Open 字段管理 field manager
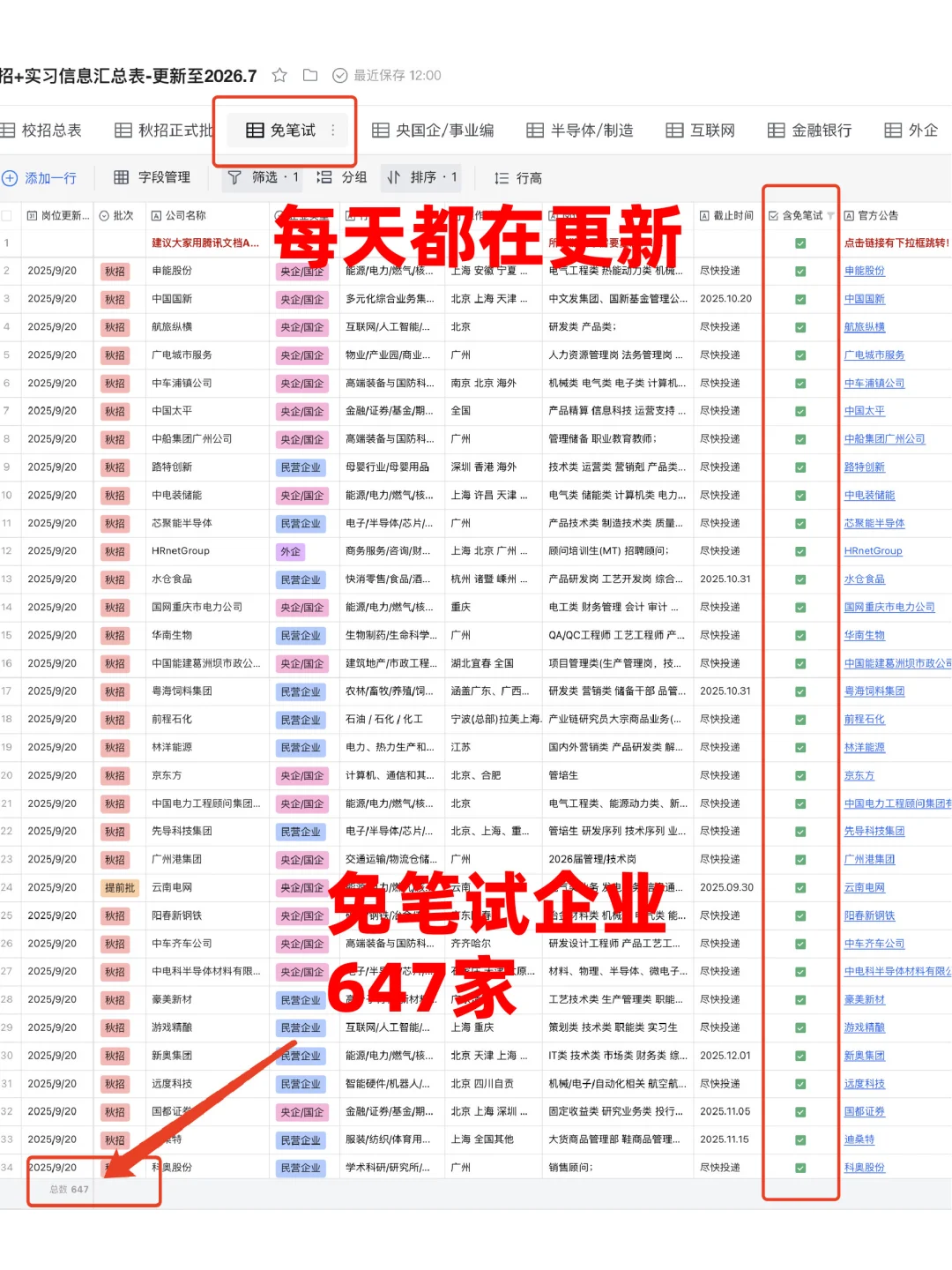This screenshot has width=952, height=1270. click(x=152, y=177)
